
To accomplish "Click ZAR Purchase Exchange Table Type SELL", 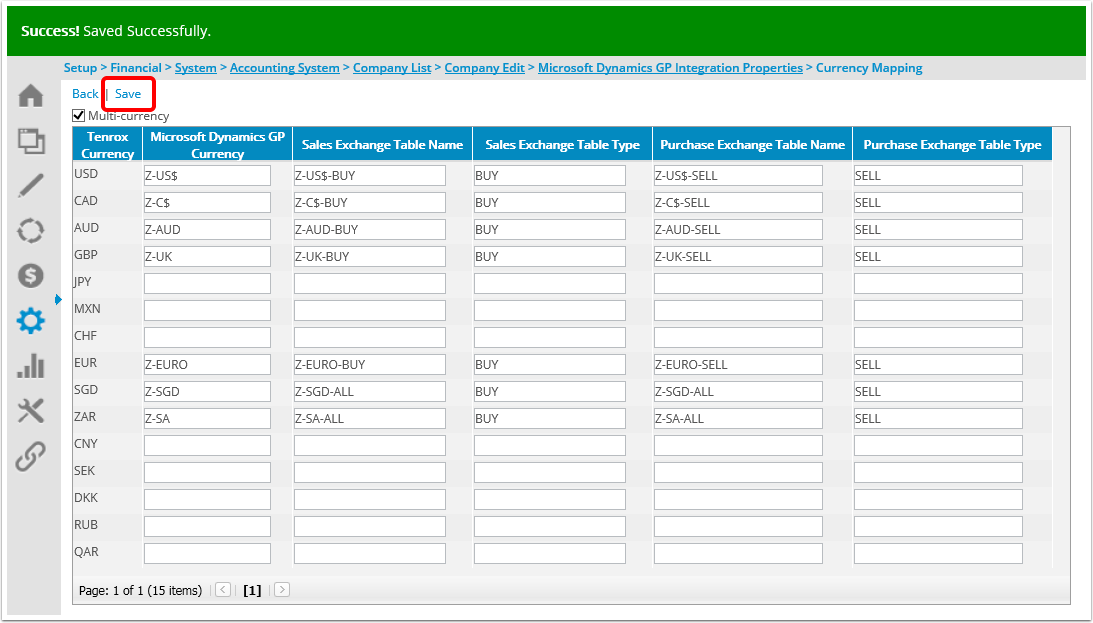I will pyautogui.click(x=938, y=418).
